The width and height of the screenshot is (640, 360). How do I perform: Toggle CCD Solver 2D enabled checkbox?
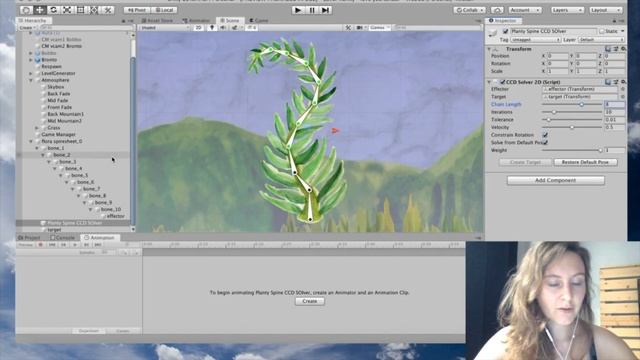pyautogui.click(x=502, y=82)
